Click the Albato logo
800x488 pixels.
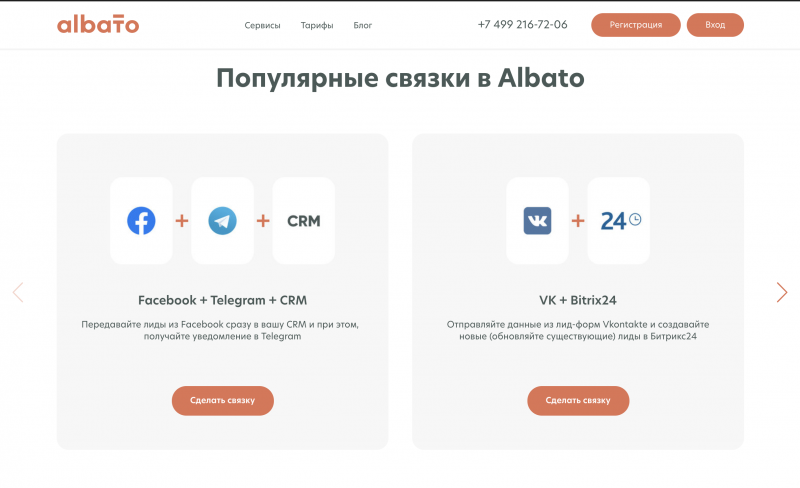click(x=98, y=24)
